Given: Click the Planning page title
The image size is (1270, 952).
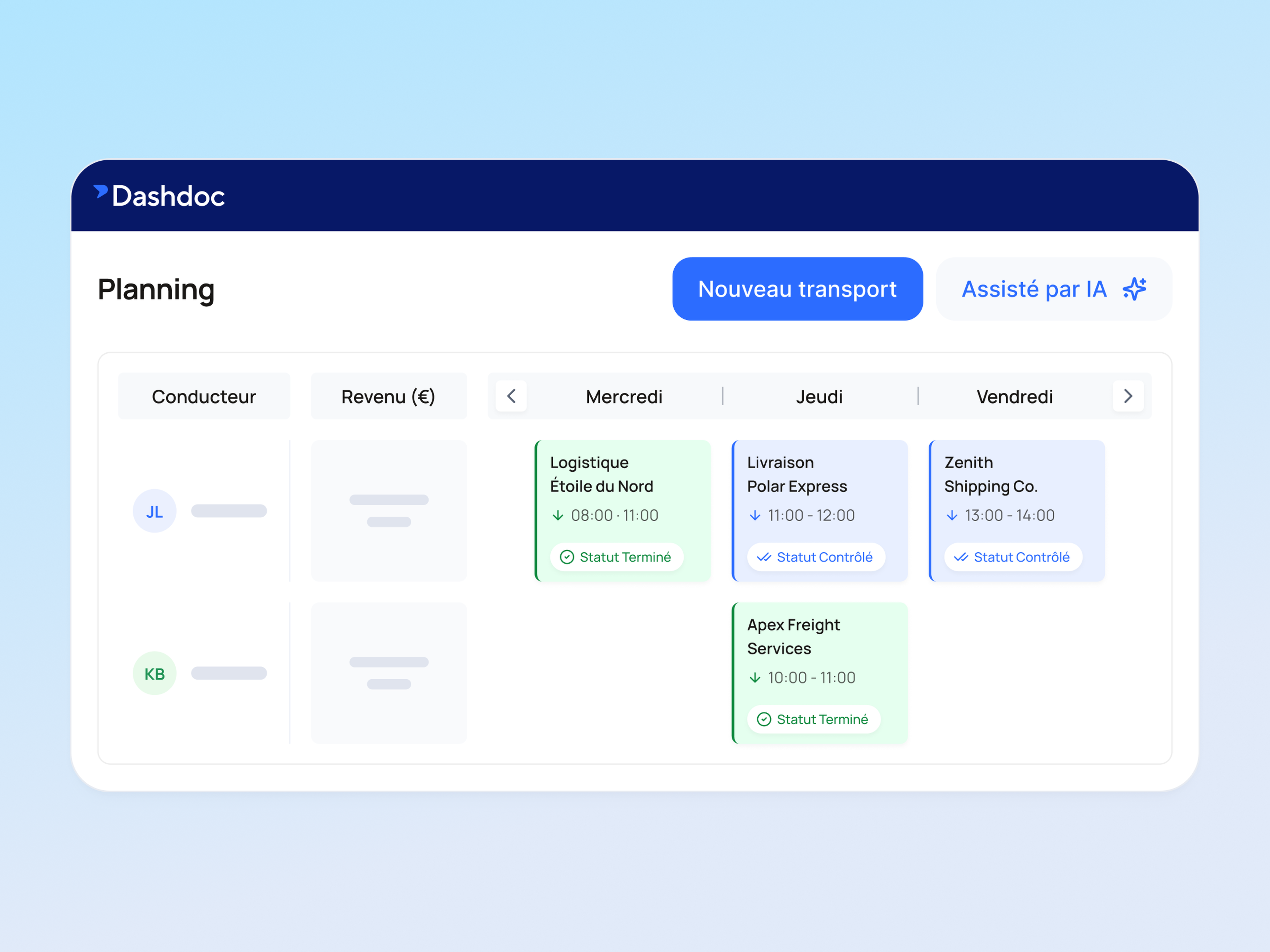Looking at the screenshot, I should [x=156, y=289].
